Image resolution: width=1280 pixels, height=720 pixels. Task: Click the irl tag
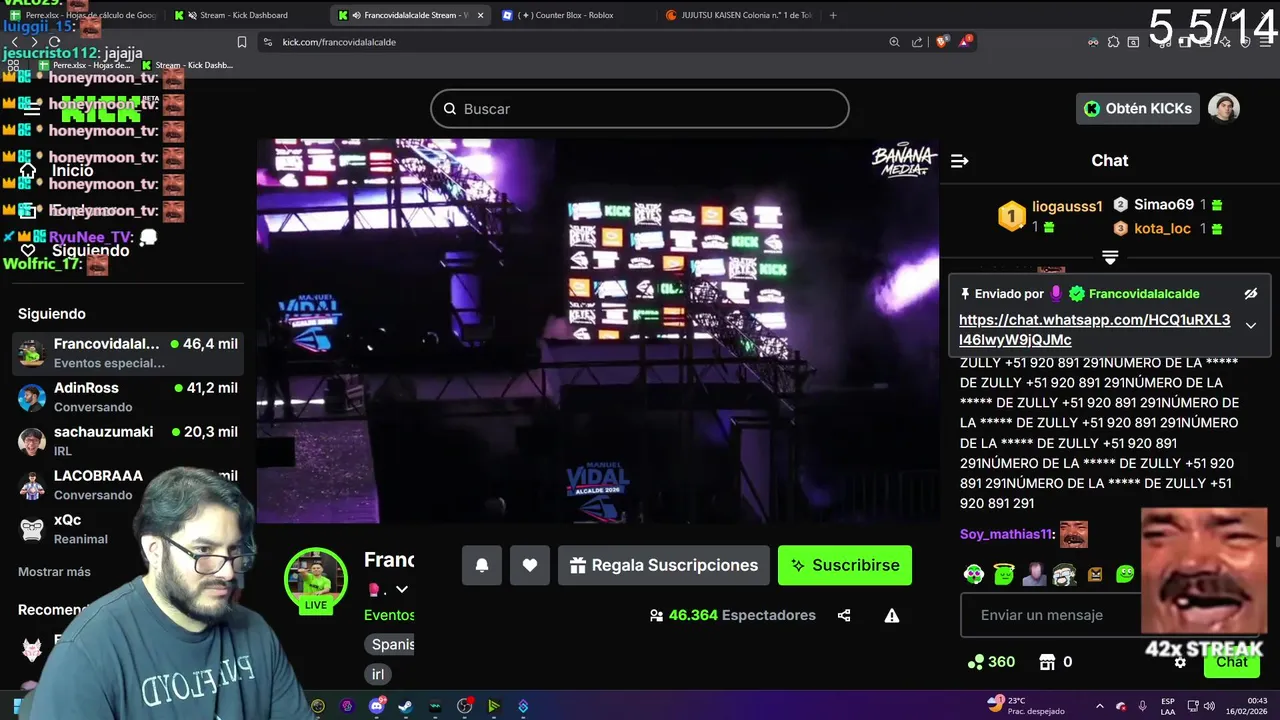(x=378, y=674)
